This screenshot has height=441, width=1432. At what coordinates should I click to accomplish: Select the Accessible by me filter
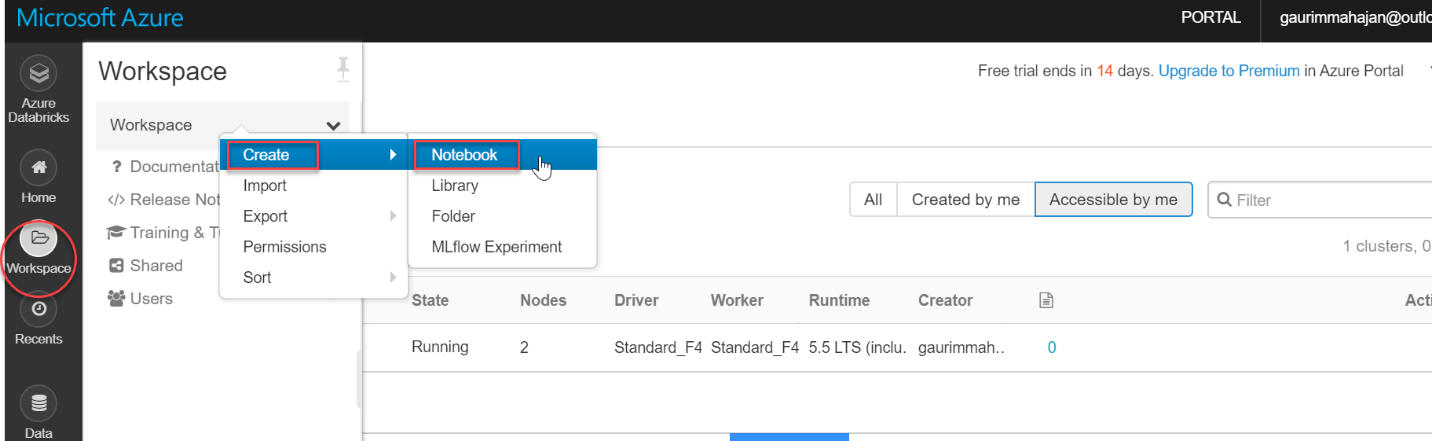pyautogui.click(x=1113, y=200)
